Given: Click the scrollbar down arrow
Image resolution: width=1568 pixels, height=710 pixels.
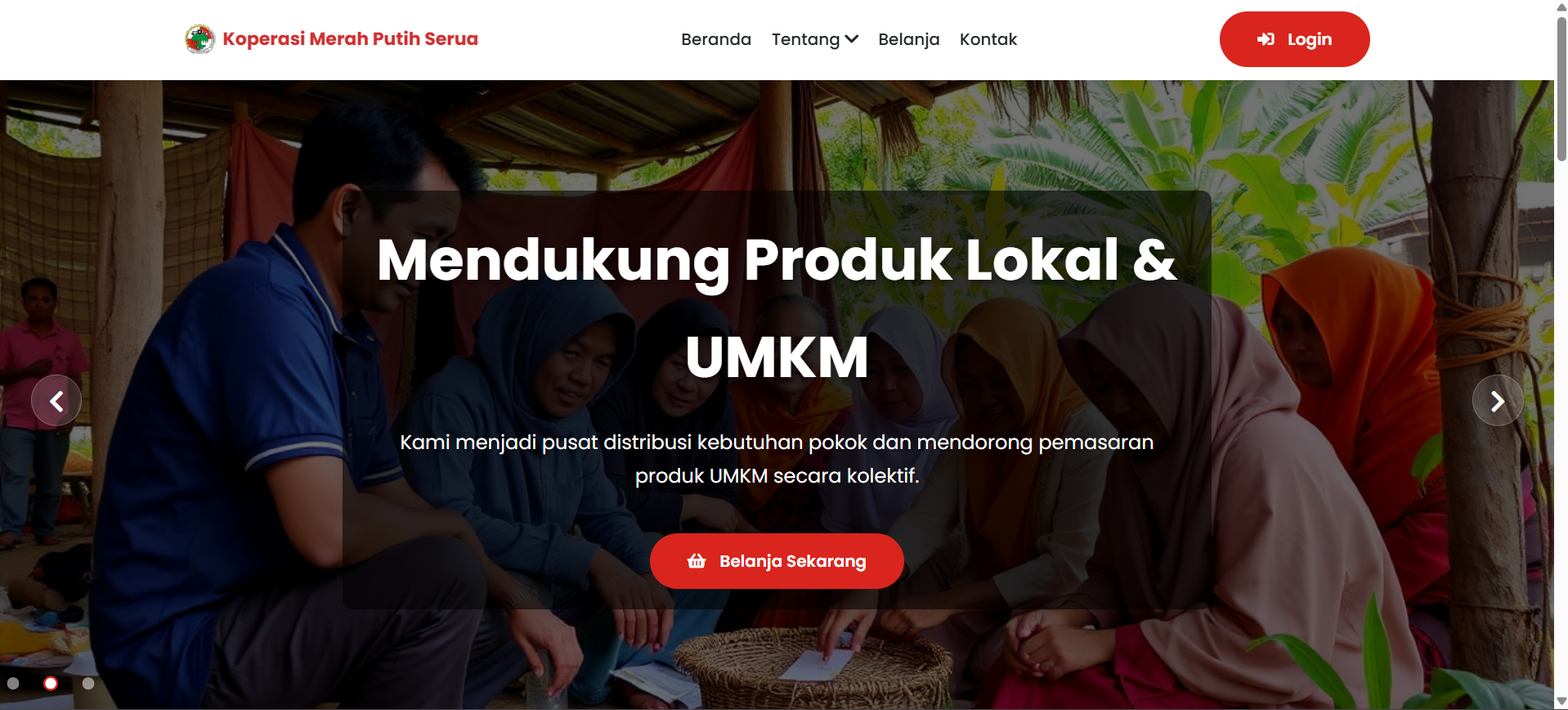Looking at the screenshot, I should tap(1561, 702).
